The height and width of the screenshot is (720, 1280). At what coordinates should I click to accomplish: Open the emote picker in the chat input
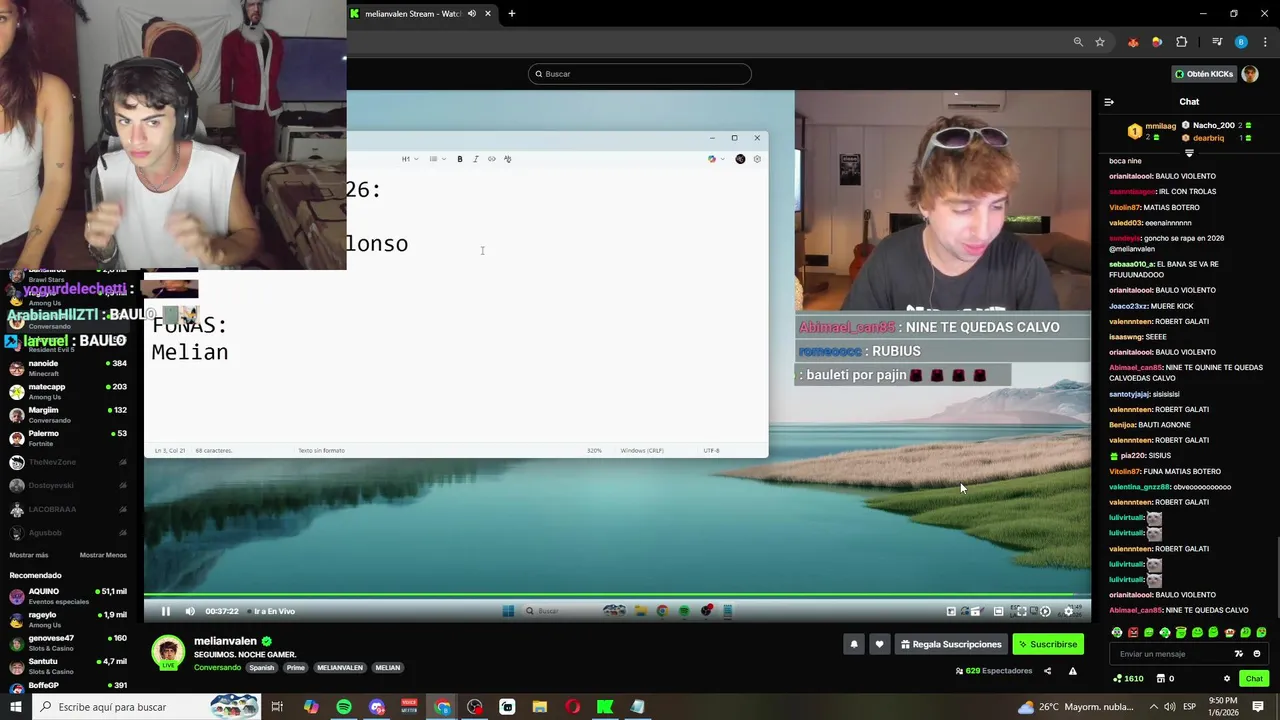pos(1257,654)
